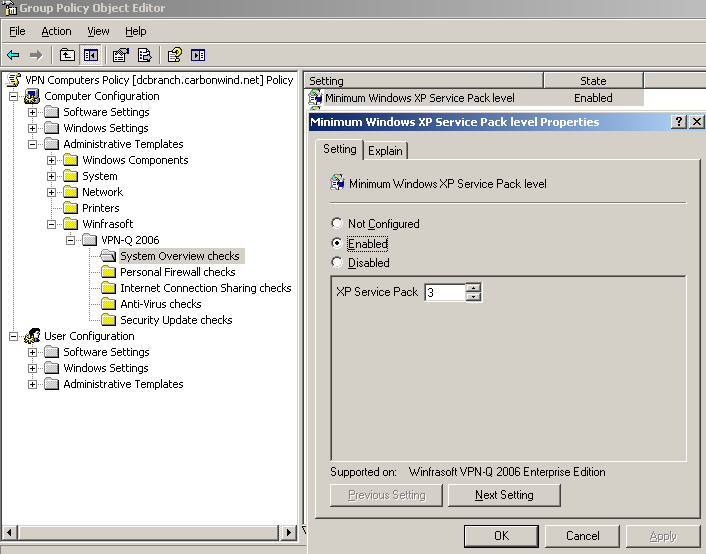This screenshot has height=554, width=706.
Task: Click the Security Update checks folder icon
Action: click(109, 320)
